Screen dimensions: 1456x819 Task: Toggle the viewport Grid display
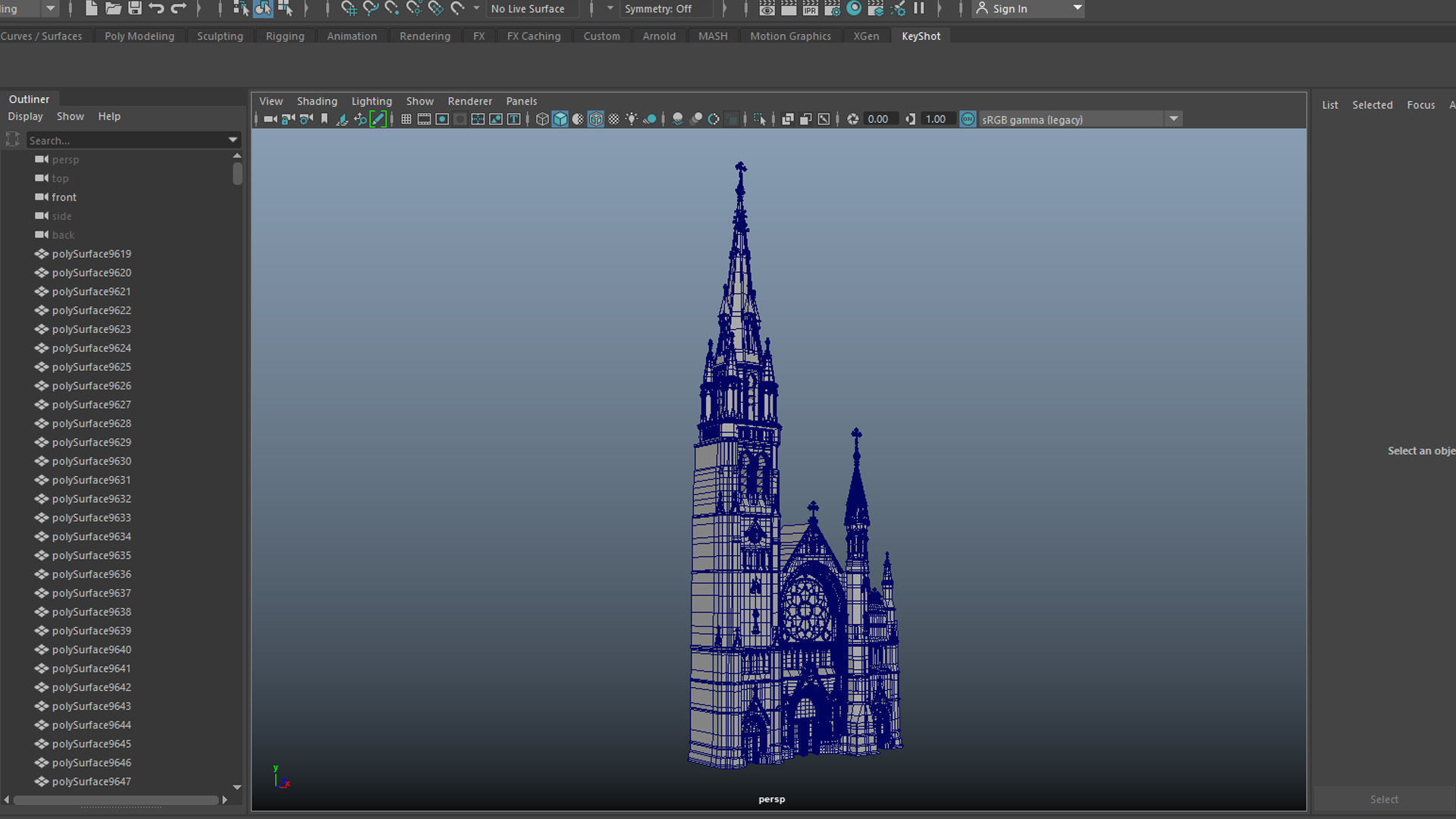tap(406, 119)
